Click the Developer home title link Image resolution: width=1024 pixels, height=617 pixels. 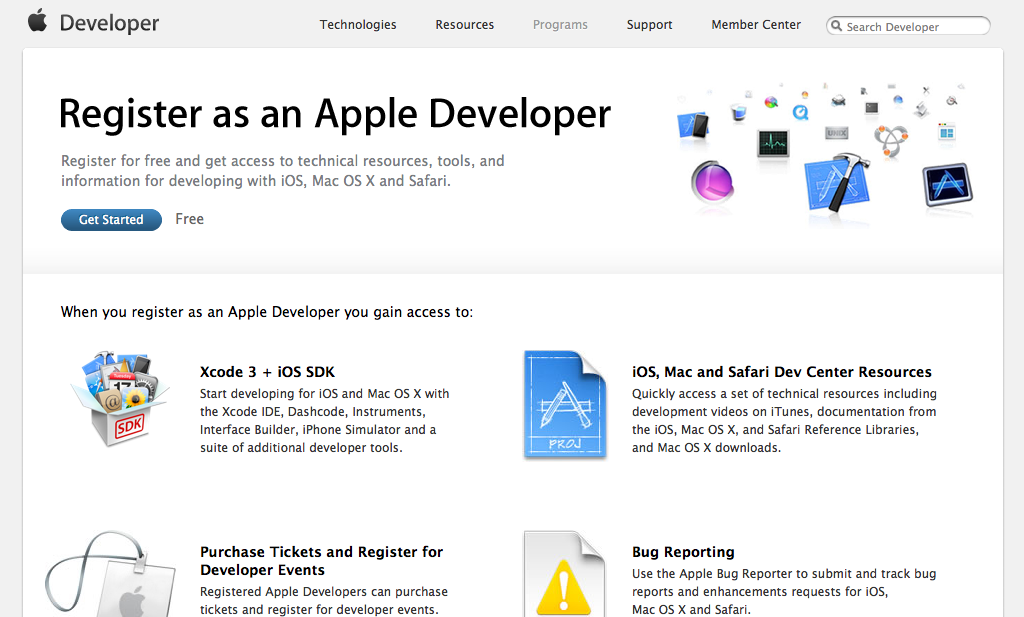(109, 24)
